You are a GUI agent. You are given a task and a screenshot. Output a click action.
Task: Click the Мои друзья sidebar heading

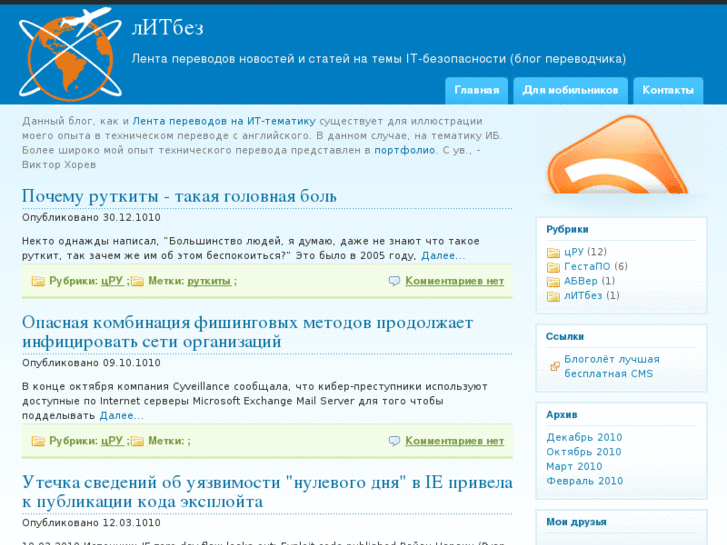[576, 522]
